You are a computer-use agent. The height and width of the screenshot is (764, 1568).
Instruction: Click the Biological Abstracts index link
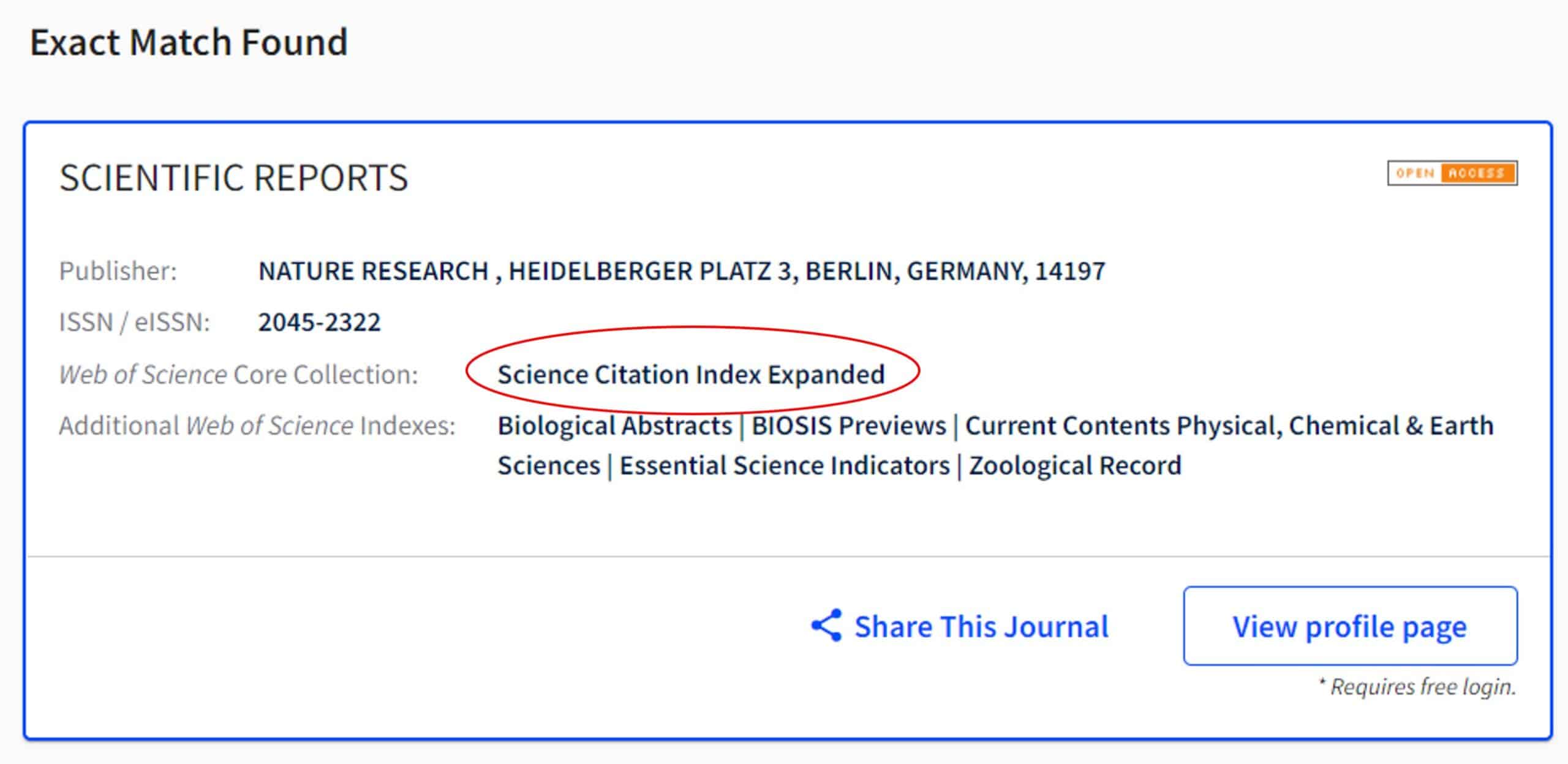pyautogui.click(x=614, y=425)
